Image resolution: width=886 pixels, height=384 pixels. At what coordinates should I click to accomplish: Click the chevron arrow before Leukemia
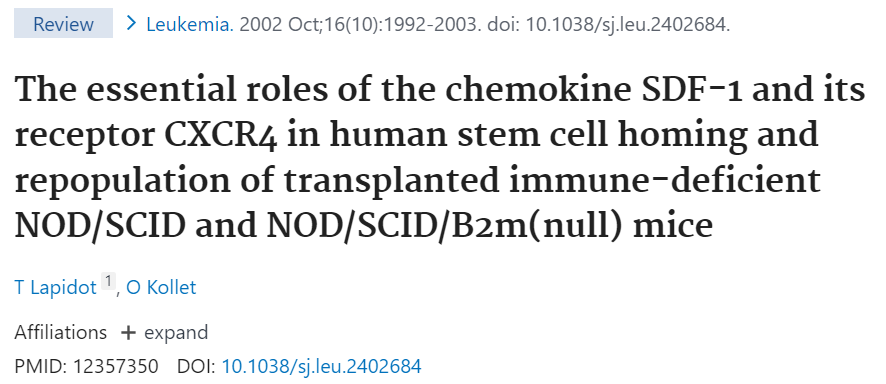(x=132, y=24)
